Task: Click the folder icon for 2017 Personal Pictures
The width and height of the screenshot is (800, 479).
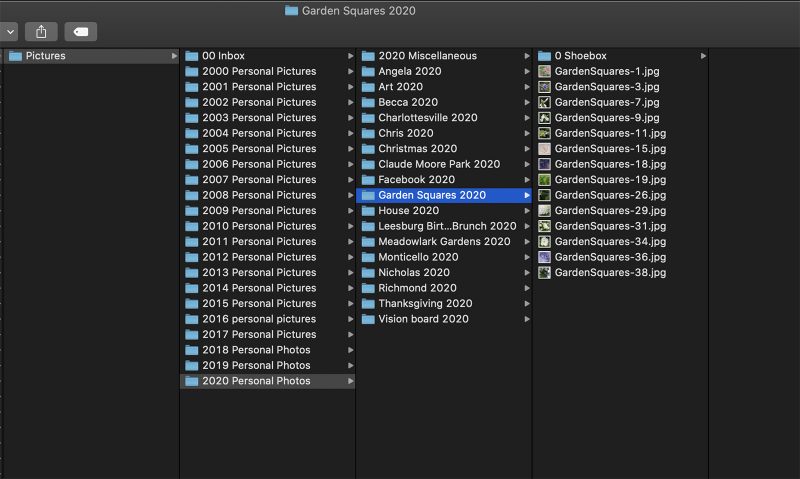Action: (191, 334)
